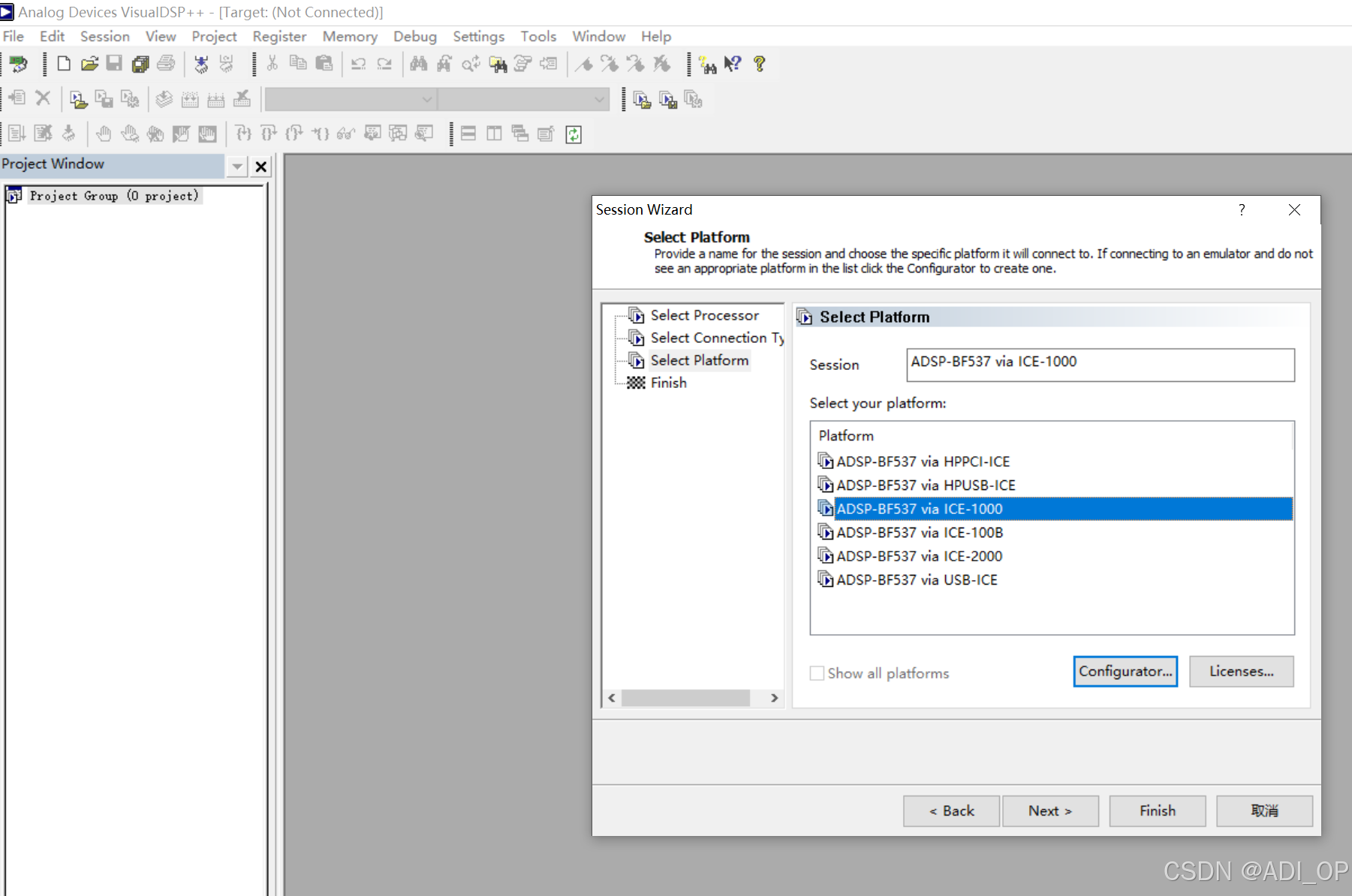Go to Select Processor wizard step

click(x=704, y=315)
